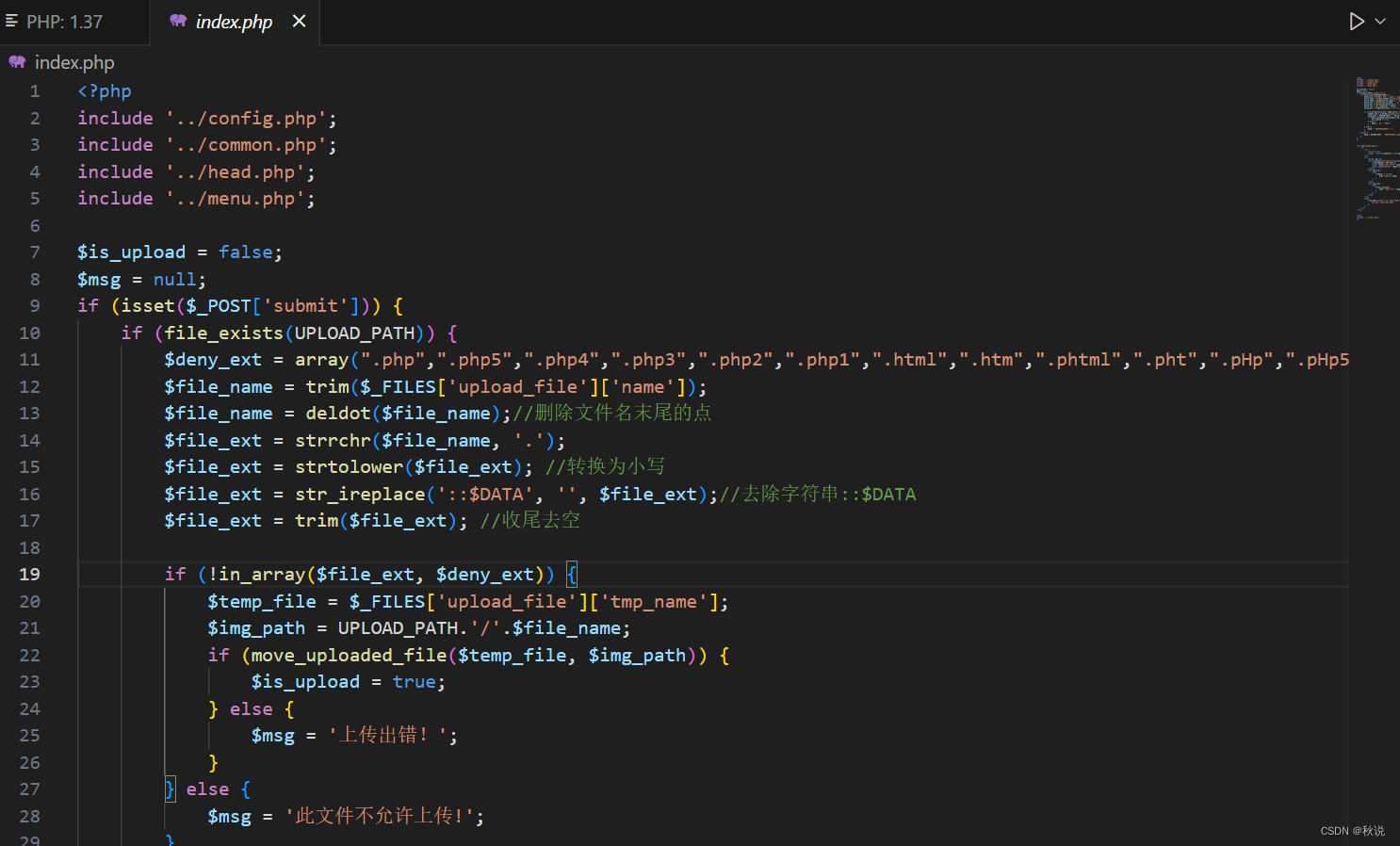1400x846 pixels.
Task: Click '../menu.php' include path
Action: (x=236, y=199)
